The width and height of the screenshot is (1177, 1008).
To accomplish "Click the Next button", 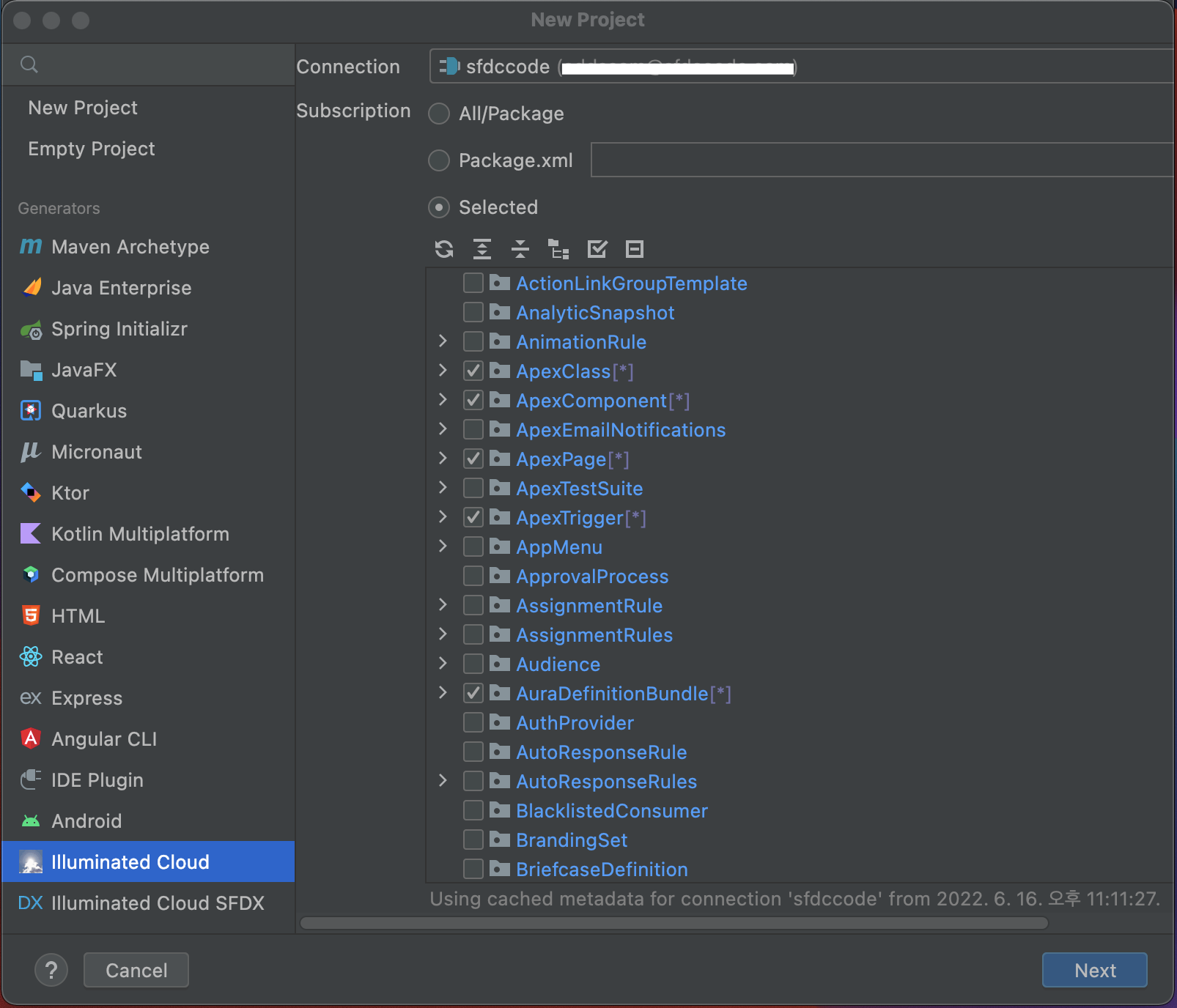I will click(1095, 970).
